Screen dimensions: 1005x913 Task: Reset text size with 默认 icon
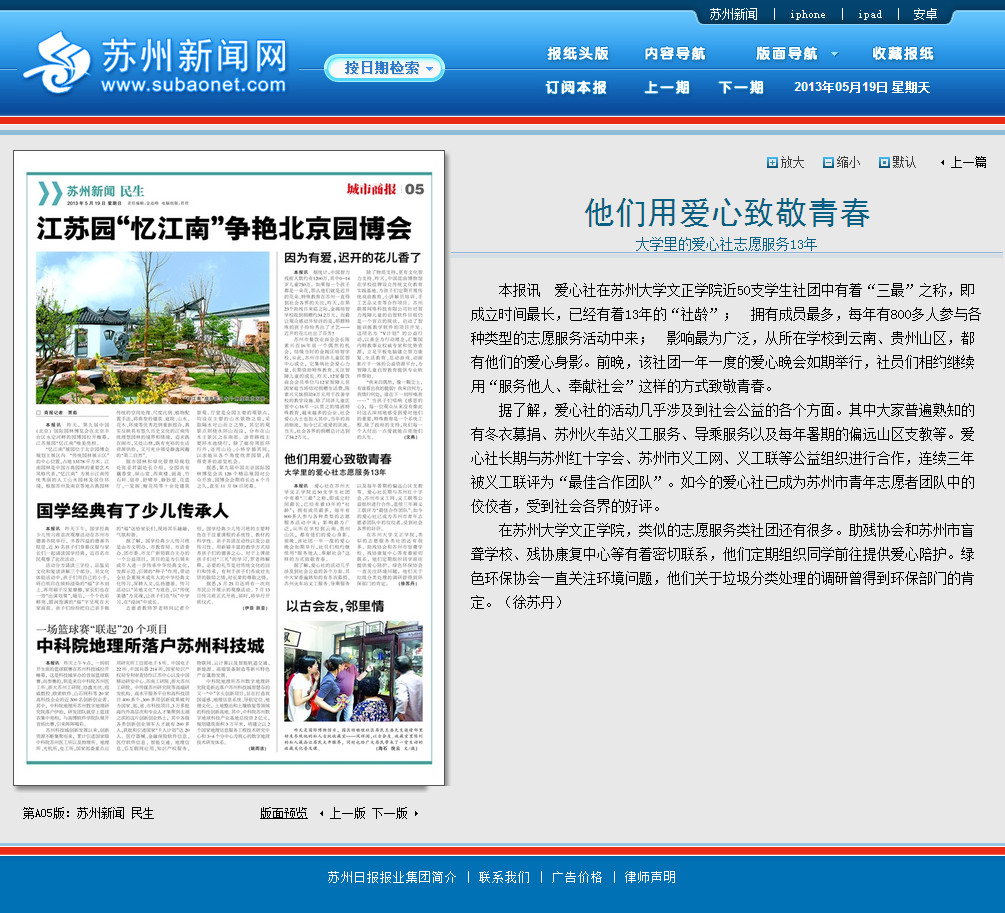[x=883, y=163]
